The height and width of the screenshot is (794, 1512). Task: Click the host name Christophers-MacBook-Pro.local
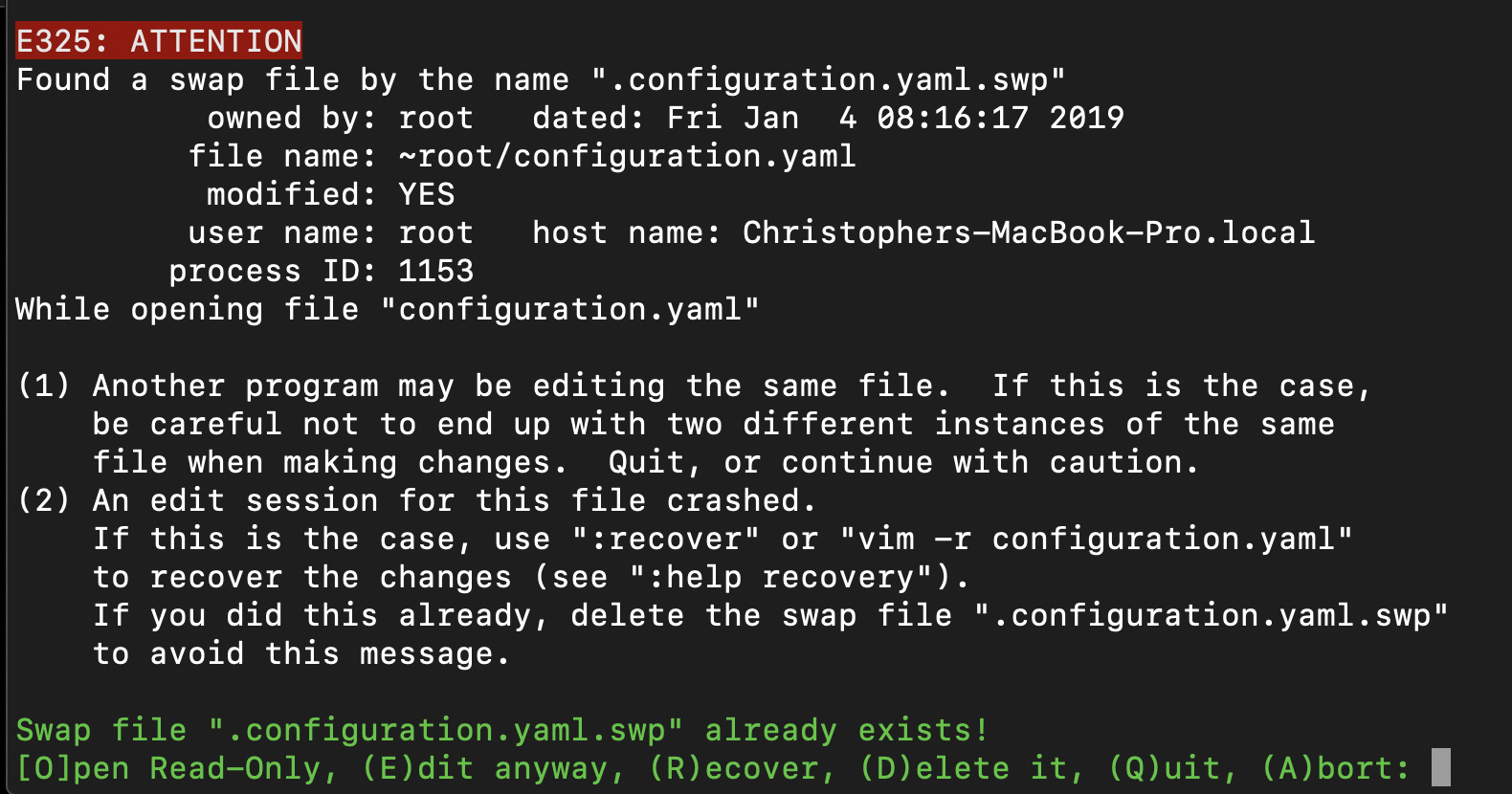pos(1029,232)
